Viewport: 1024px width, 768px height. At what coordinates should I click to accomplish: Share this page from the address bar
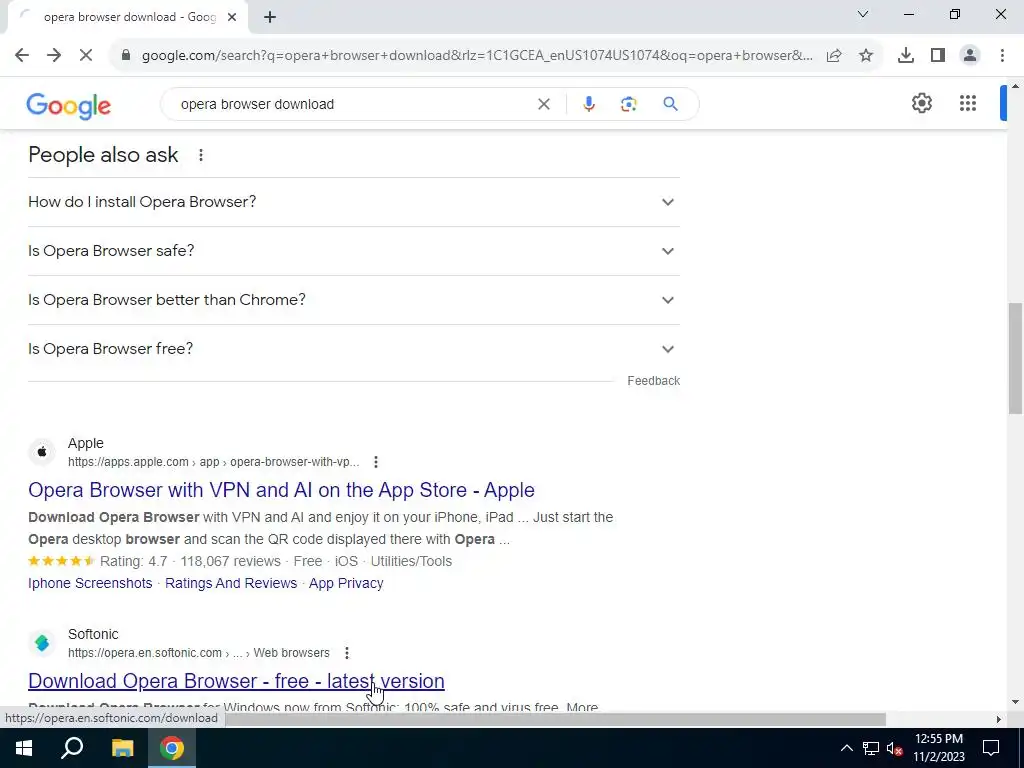(834, 56)
